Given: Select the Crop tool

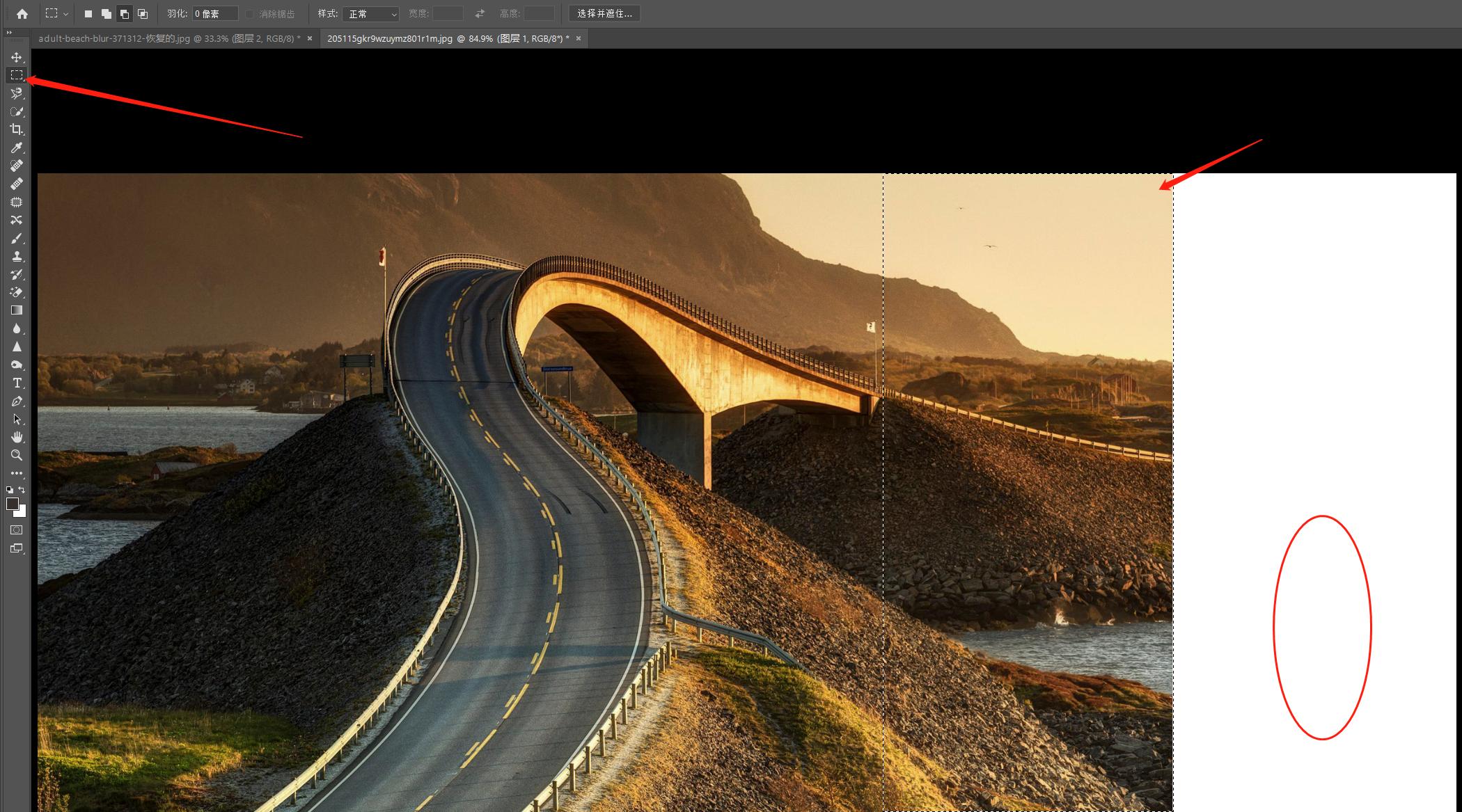Looking at the screenshot, I should pos(17,129).
